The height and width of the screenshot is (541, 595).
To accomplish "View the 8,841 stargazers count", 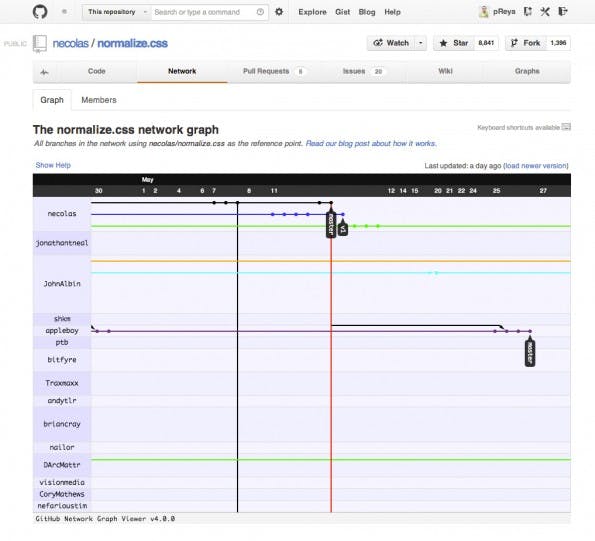I will coord(486,43).
